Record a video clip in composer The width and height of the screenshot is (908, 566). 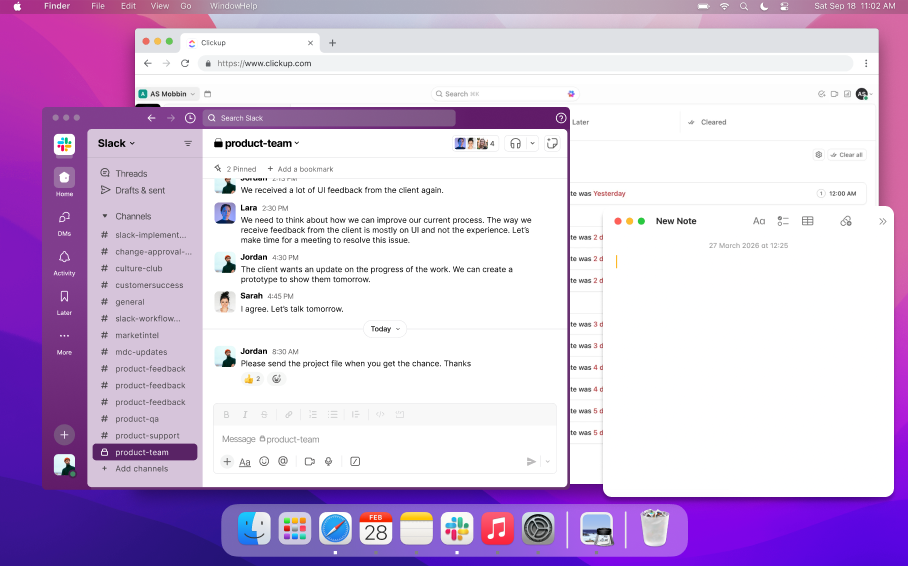[x=310, y=461]
